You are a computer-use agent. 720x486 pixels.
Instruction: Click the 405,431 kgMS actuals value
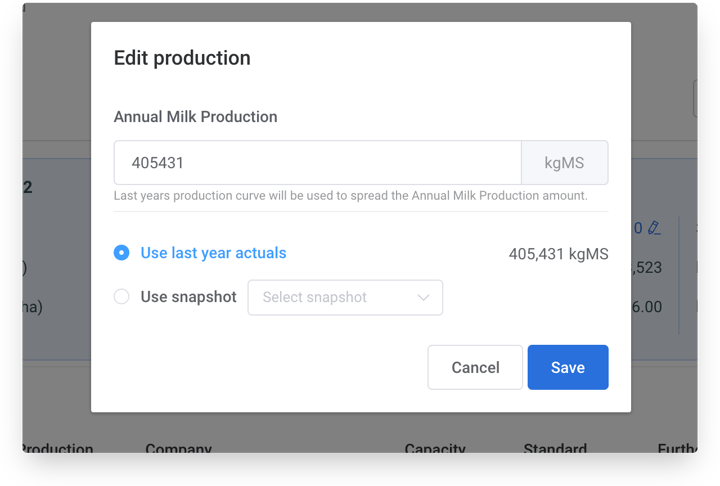[x=558, y=254]
